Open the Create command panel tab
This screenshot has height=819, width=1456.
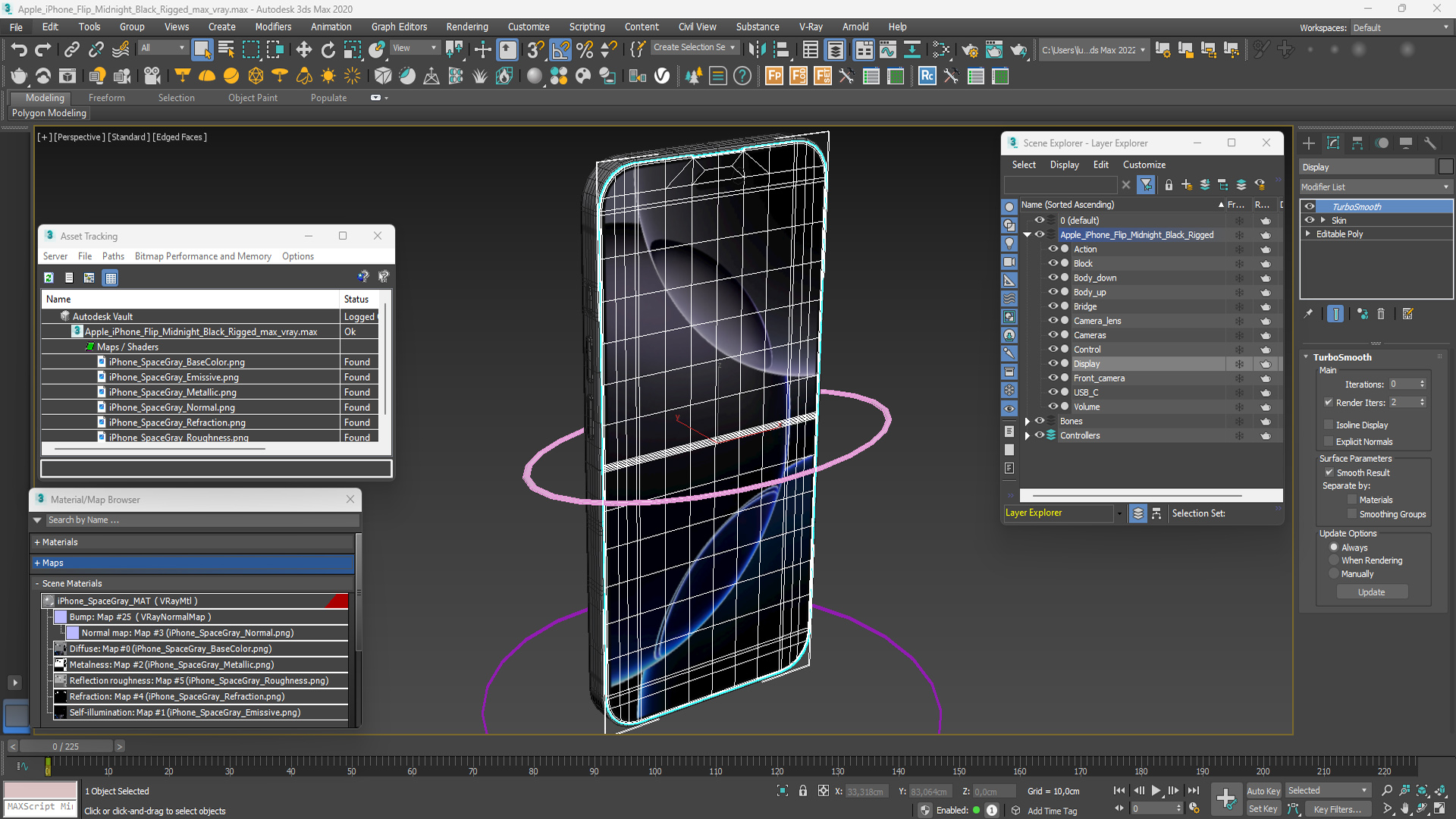(1309, 143)
